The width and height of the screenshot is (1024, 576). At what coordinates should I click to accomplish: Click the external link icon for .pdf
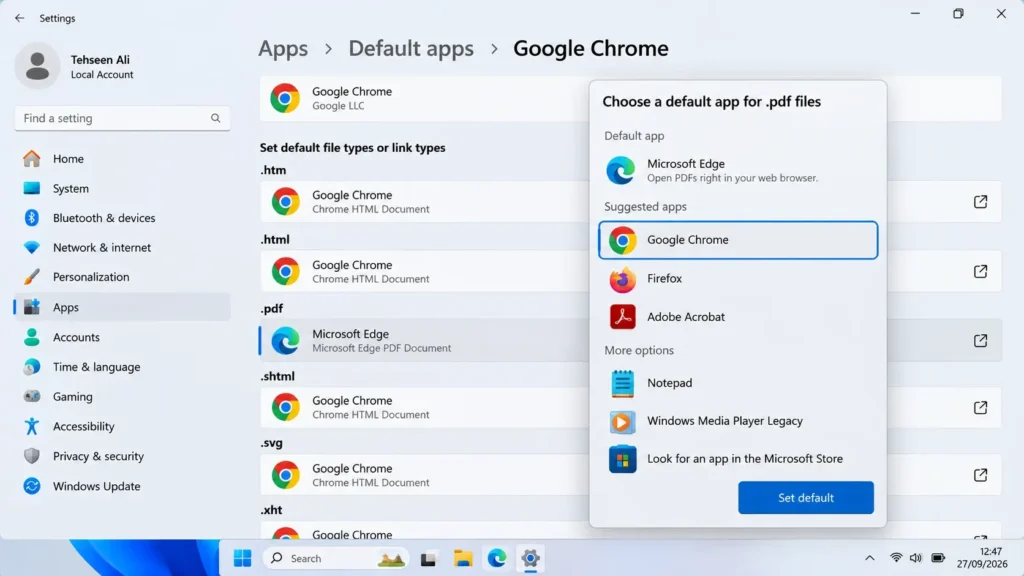click(980, 340)
